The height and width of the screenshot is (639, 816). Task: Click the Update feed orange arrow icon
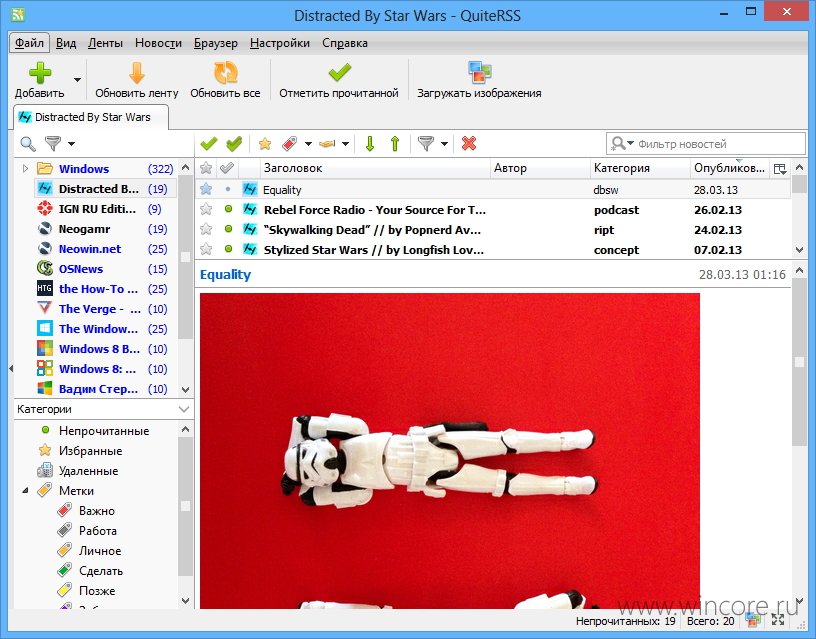point(137,73)
